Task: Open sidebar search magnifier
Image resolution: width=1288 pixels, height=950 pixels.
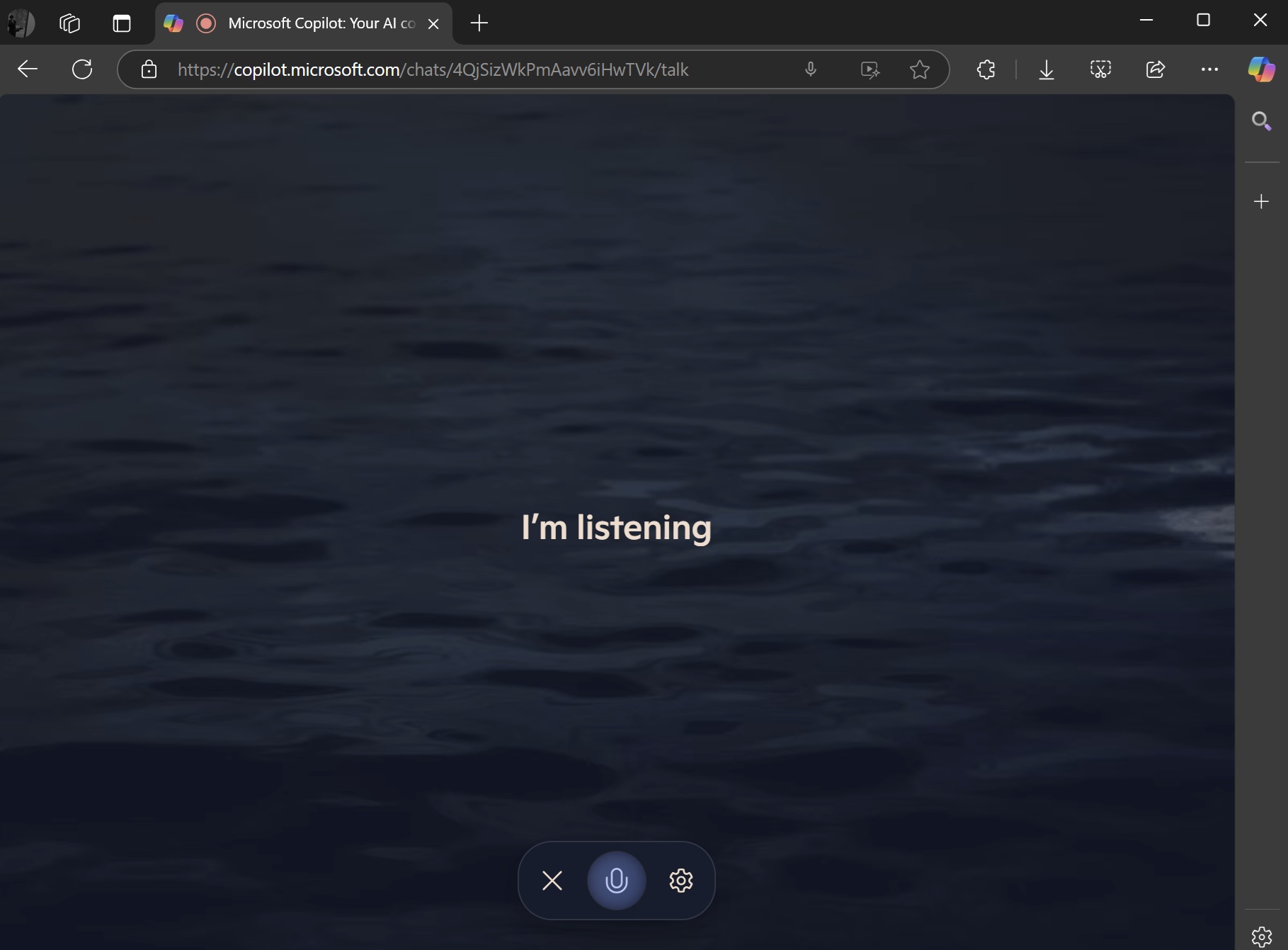Action: [1261, 122]
